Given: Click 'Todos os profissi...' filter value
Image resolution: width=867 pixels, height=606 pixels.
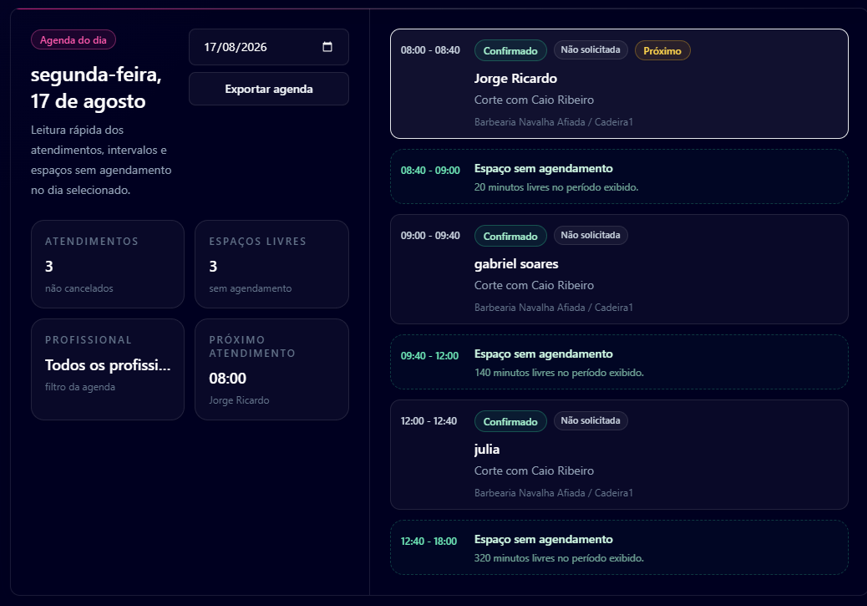Looking at the screenshot, I should (x=108, y=365).
